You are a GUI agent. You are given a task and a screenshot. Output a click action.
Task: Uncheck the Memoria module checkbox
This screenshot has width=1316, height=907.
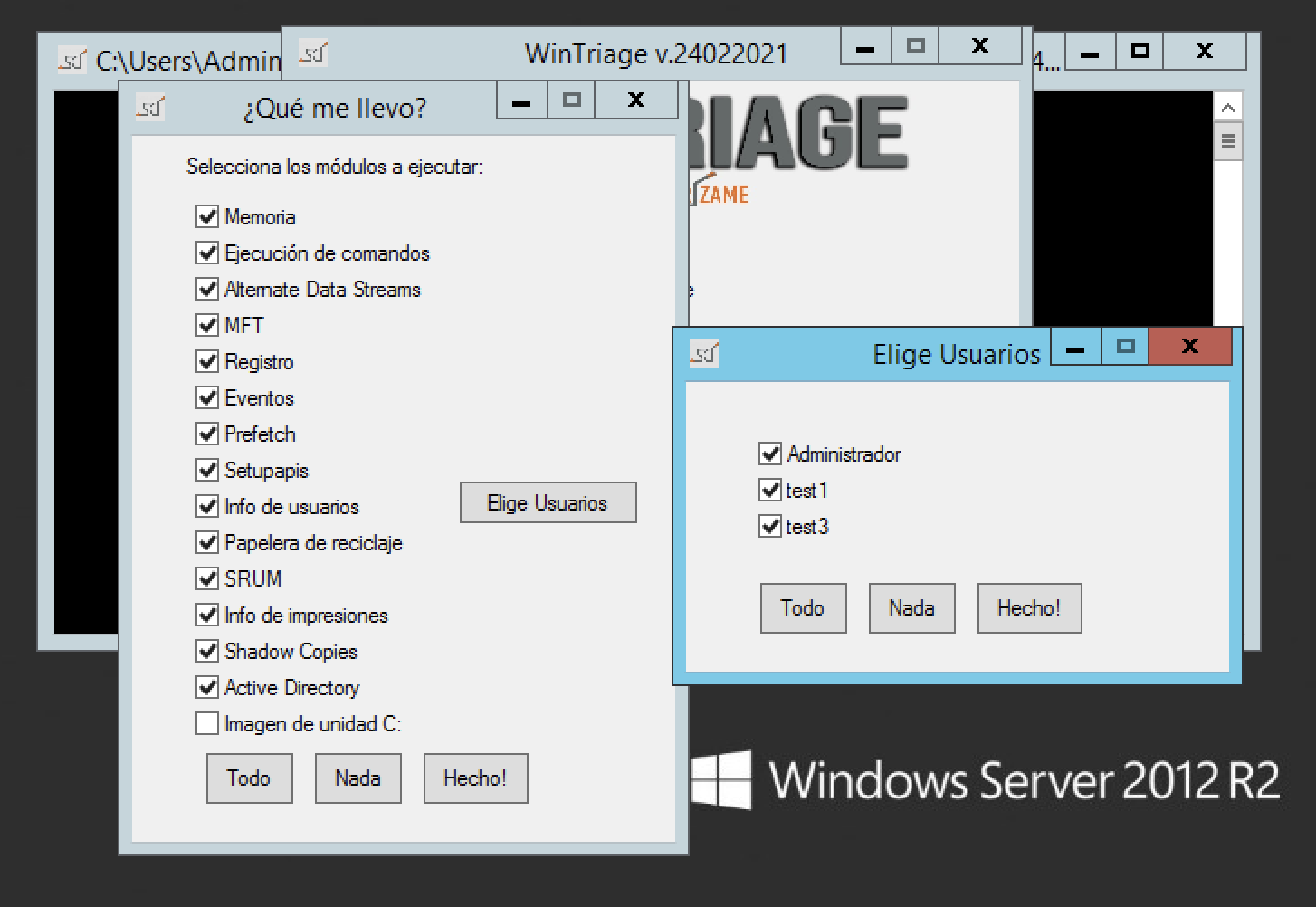coord(207,216)
